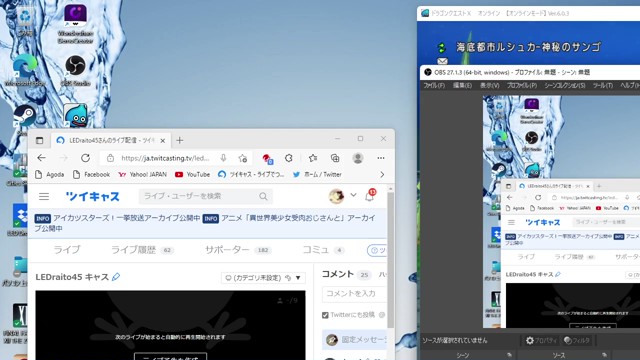Open the Microsoft Edge desktop shortcut
This screenshot has width=640, height=360.
[25, 70]
